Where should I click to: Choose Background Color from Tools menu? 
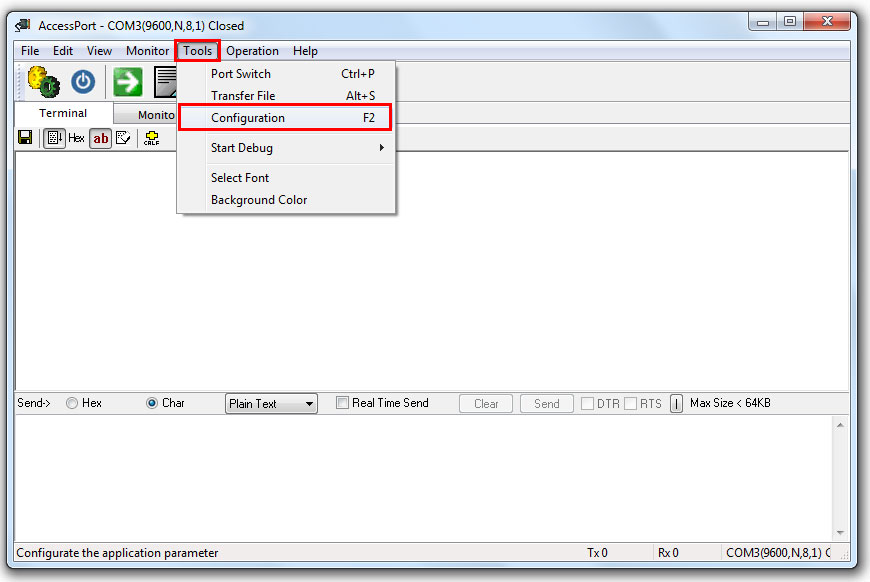pos(286,200)
